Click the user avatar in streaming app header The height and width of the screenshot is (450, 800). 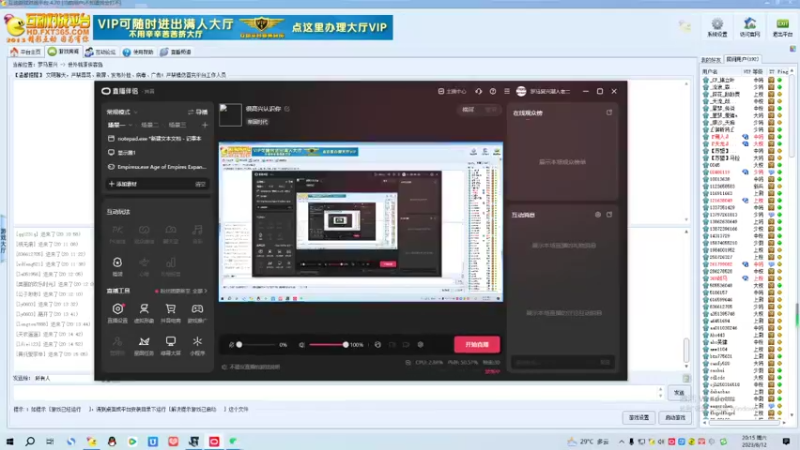(x=521, y=91)
